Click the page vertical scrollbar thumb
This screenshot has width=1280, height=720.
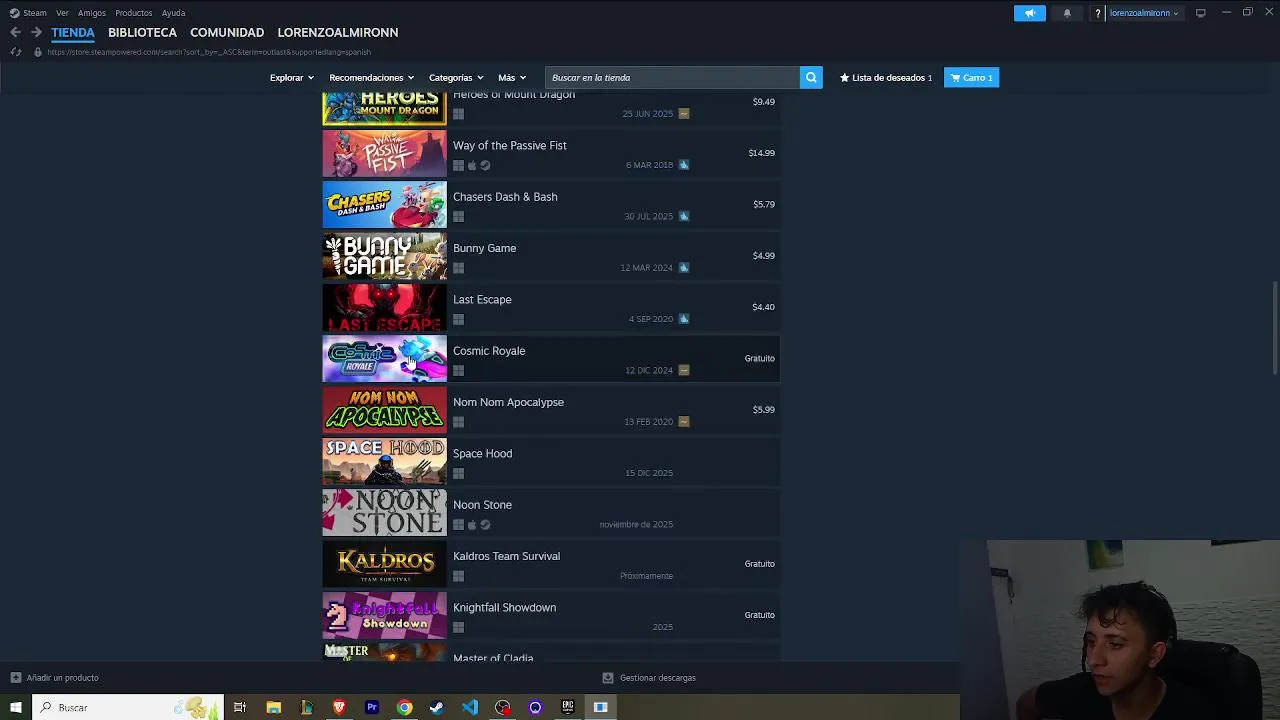coord(1274,329)
